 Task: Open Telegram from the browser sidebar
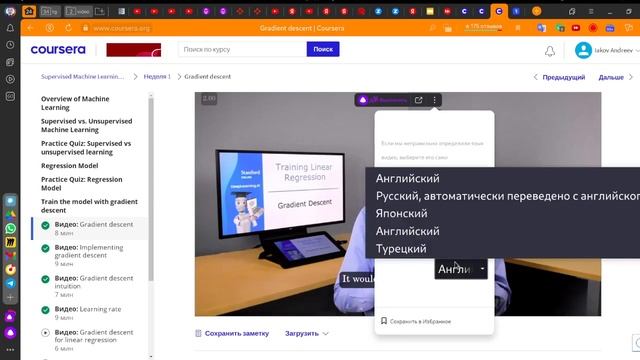[x=11, y=283]
